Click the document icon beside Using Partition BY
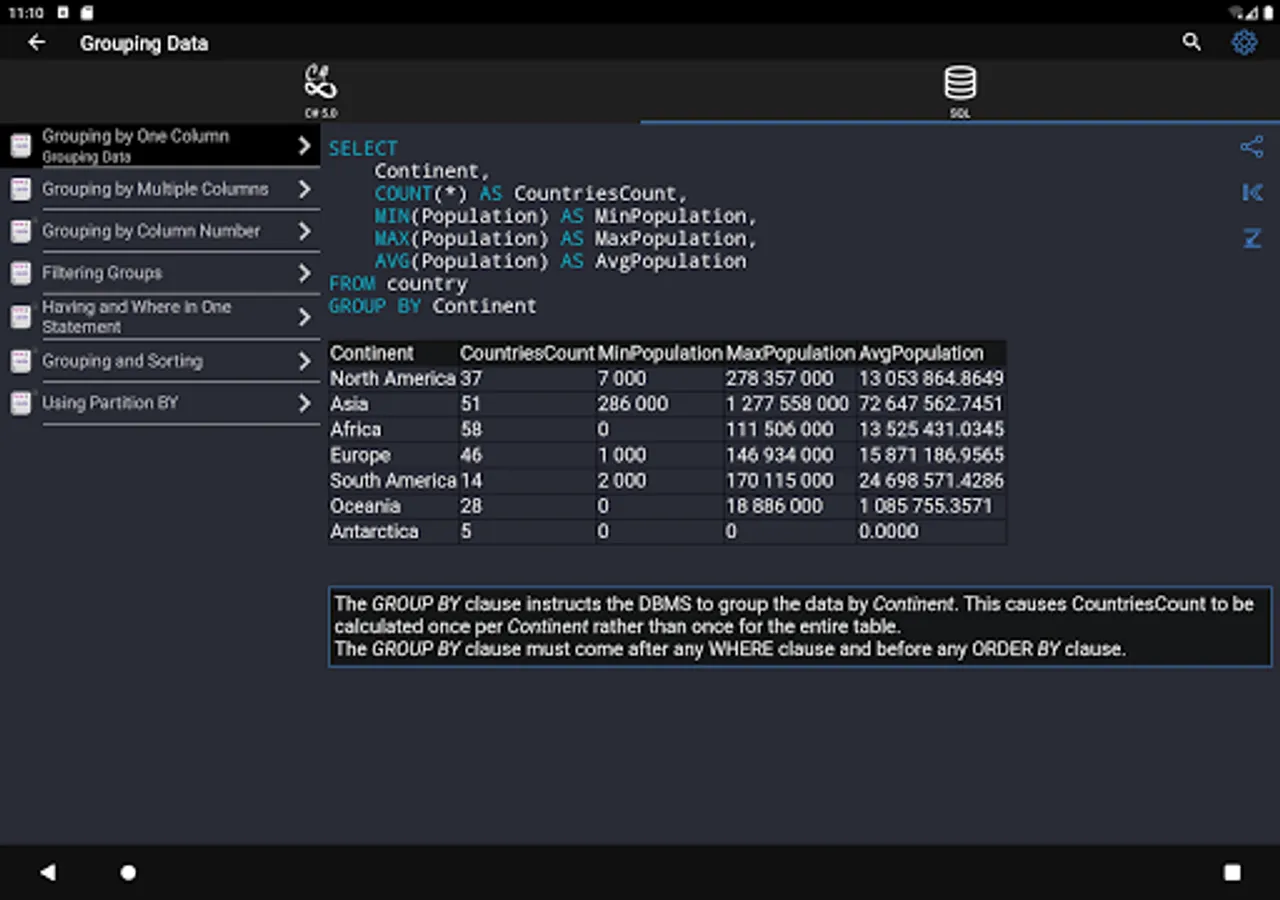This screenshot has height=900, width=1280. tap(20, 403)
